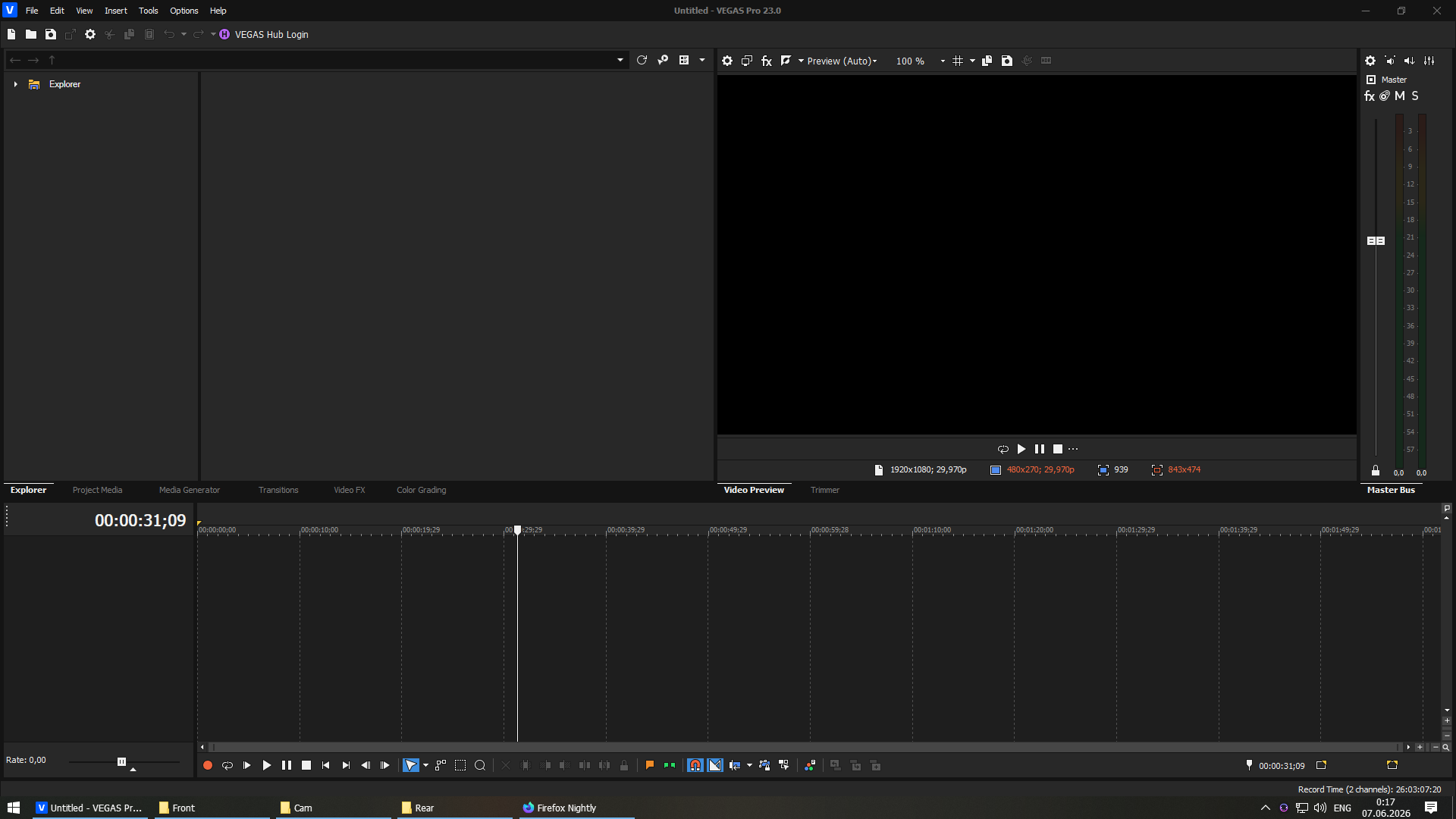This screenshot has width=1456, height=819.
Task: Select the Normal Edit tool
Action: tap(410, 765)
